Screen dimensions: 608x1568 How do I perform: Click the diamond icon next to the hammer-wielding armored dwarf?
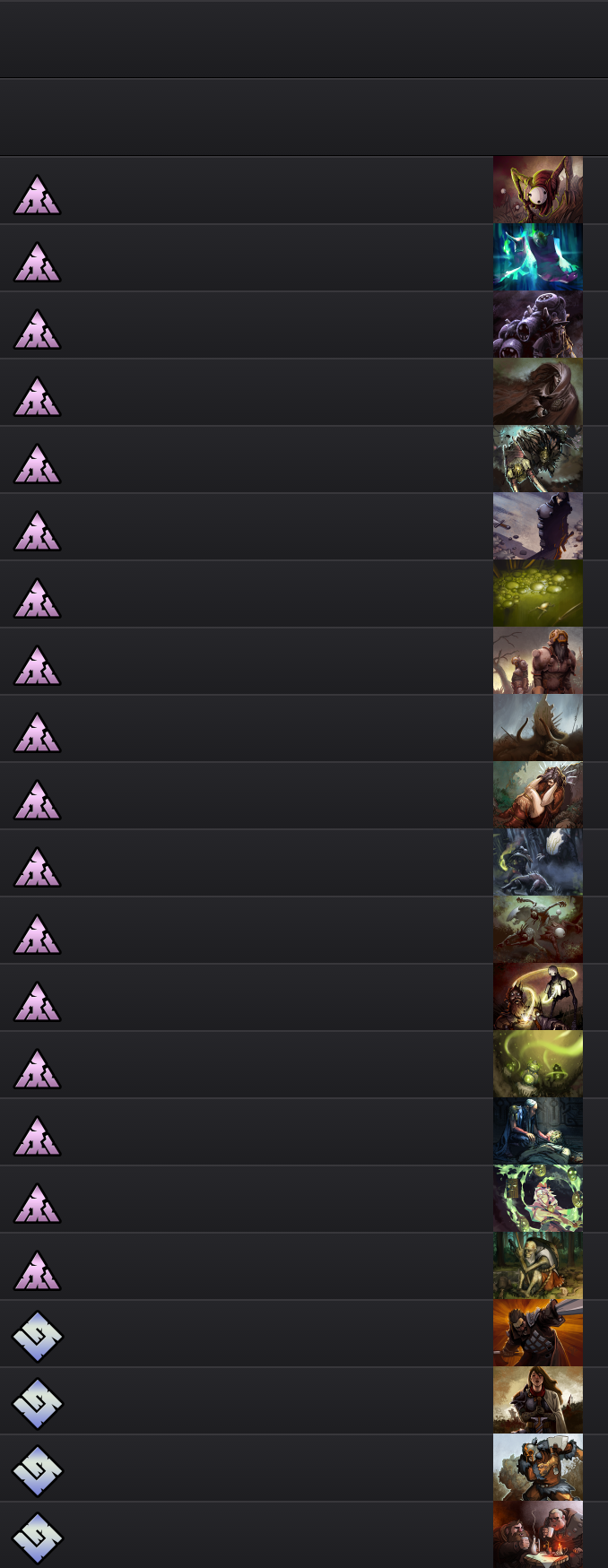tap(37, 1471)
